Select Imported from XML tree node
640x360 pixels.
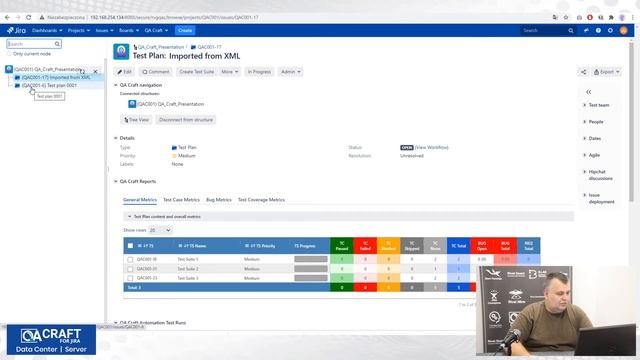(56, 78)
